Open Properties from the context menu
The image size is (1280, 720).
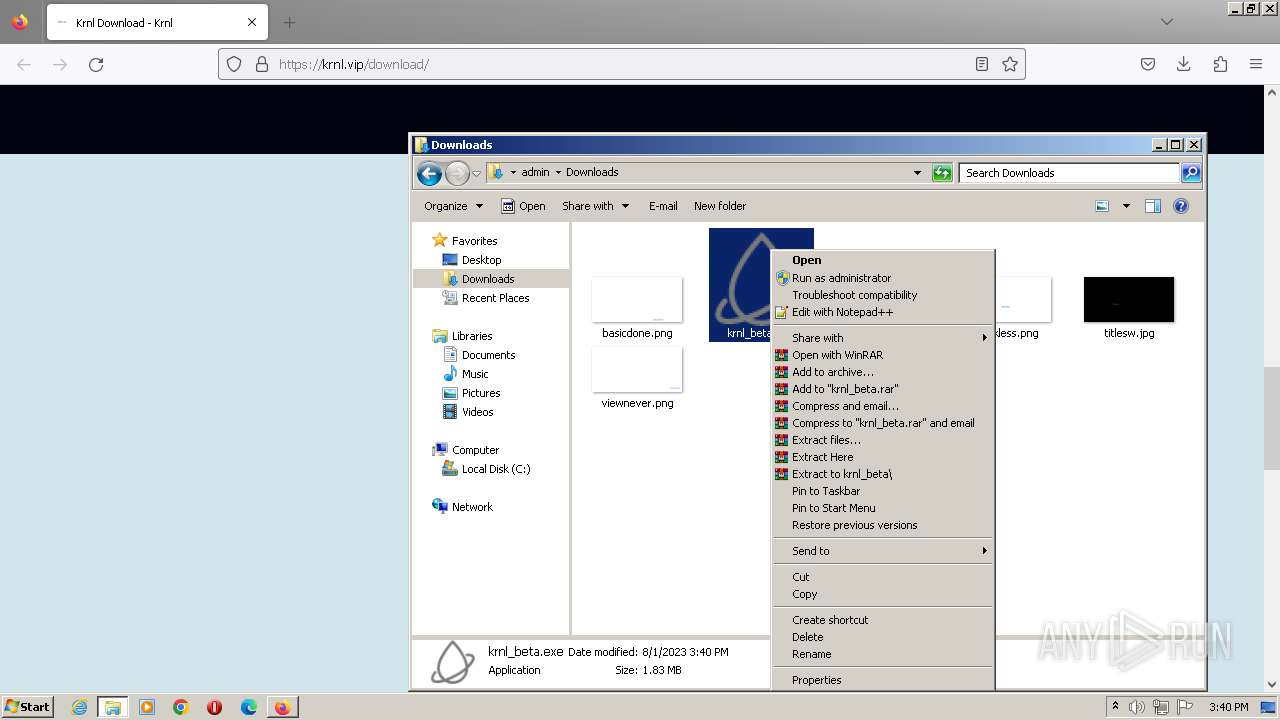884,680
